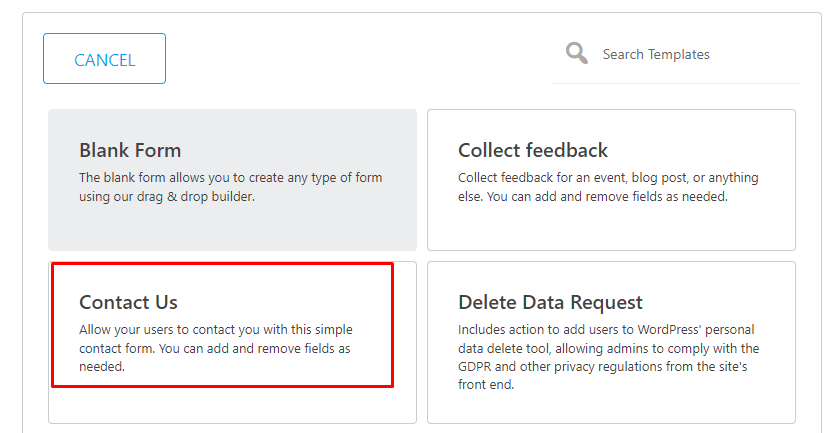Viewport: 840px width, 433px height.
Task: Click the Delete Data Request description text
Action: tap(608, 357)
